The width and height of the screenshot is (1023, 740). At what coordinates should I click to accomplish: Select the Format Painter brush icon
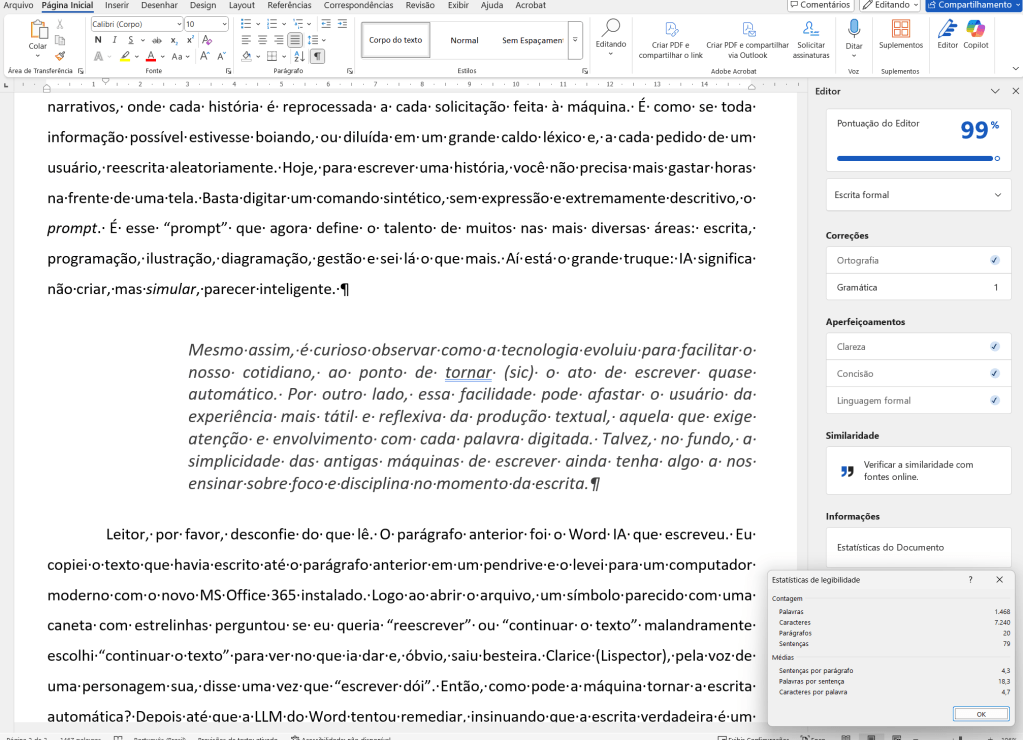(x=61, y=56)
